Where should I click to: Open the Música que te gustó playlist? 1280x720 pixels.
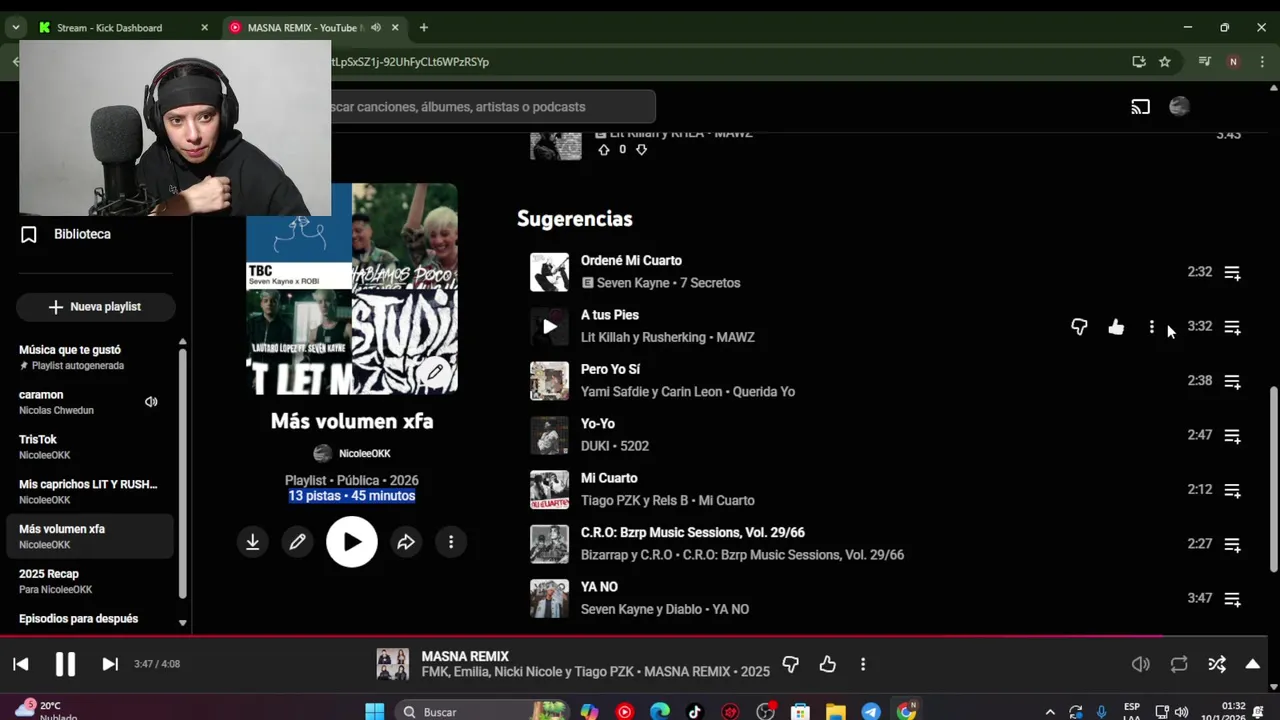(x=90, y=357)
